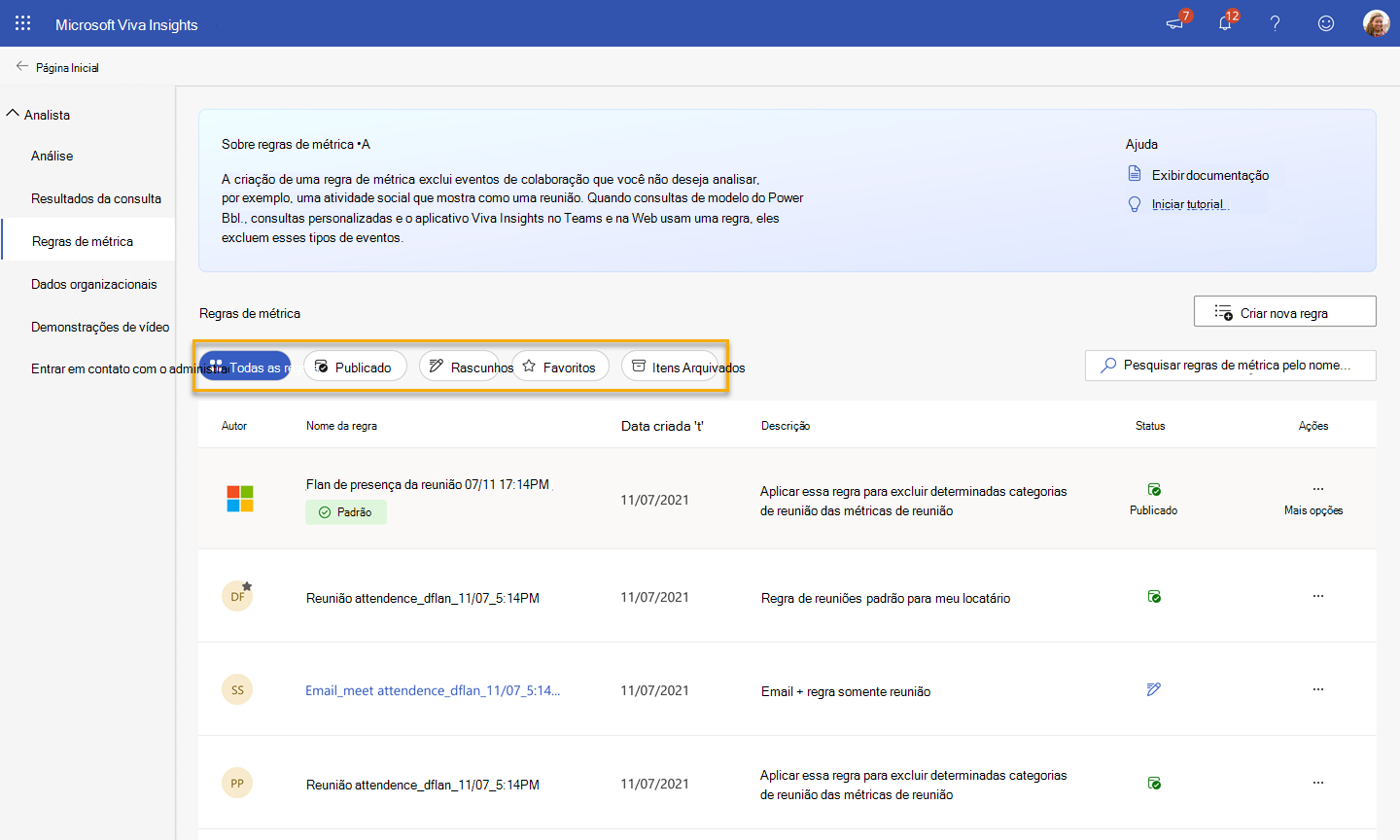Click the Descrição column header
The image size is (1400, 840).
pos(786,426)
